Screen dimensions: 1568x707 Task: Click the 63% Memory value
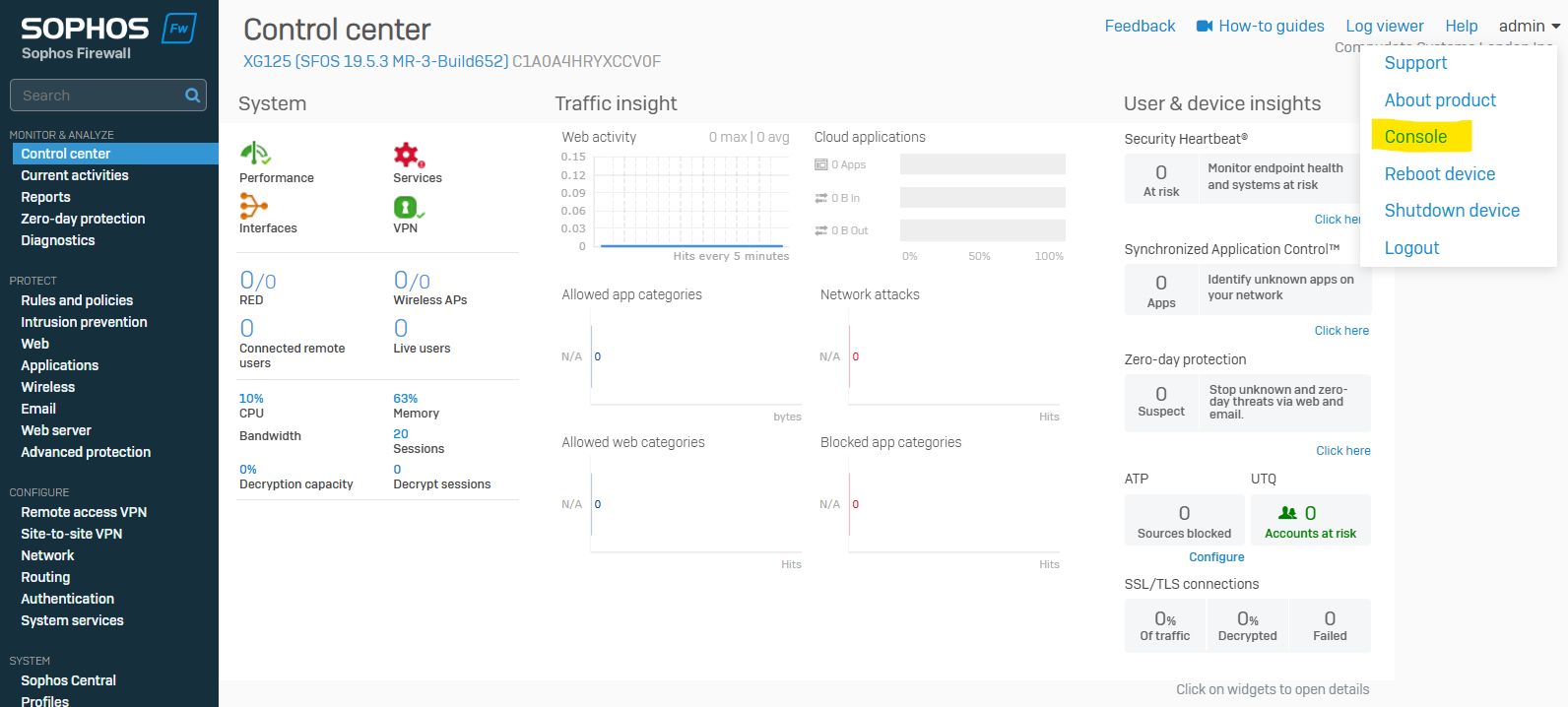click(x=406, y=399)
